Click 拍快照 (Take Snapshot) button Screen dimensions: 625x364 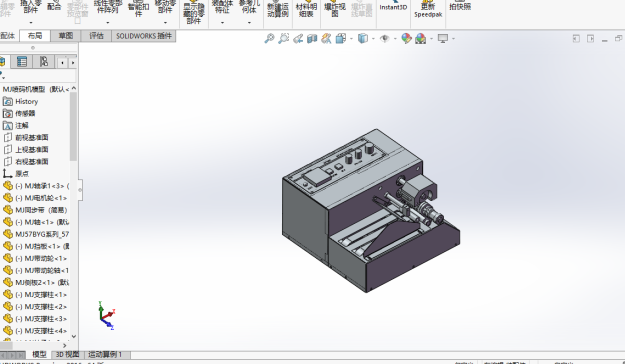tap(460, 6)
